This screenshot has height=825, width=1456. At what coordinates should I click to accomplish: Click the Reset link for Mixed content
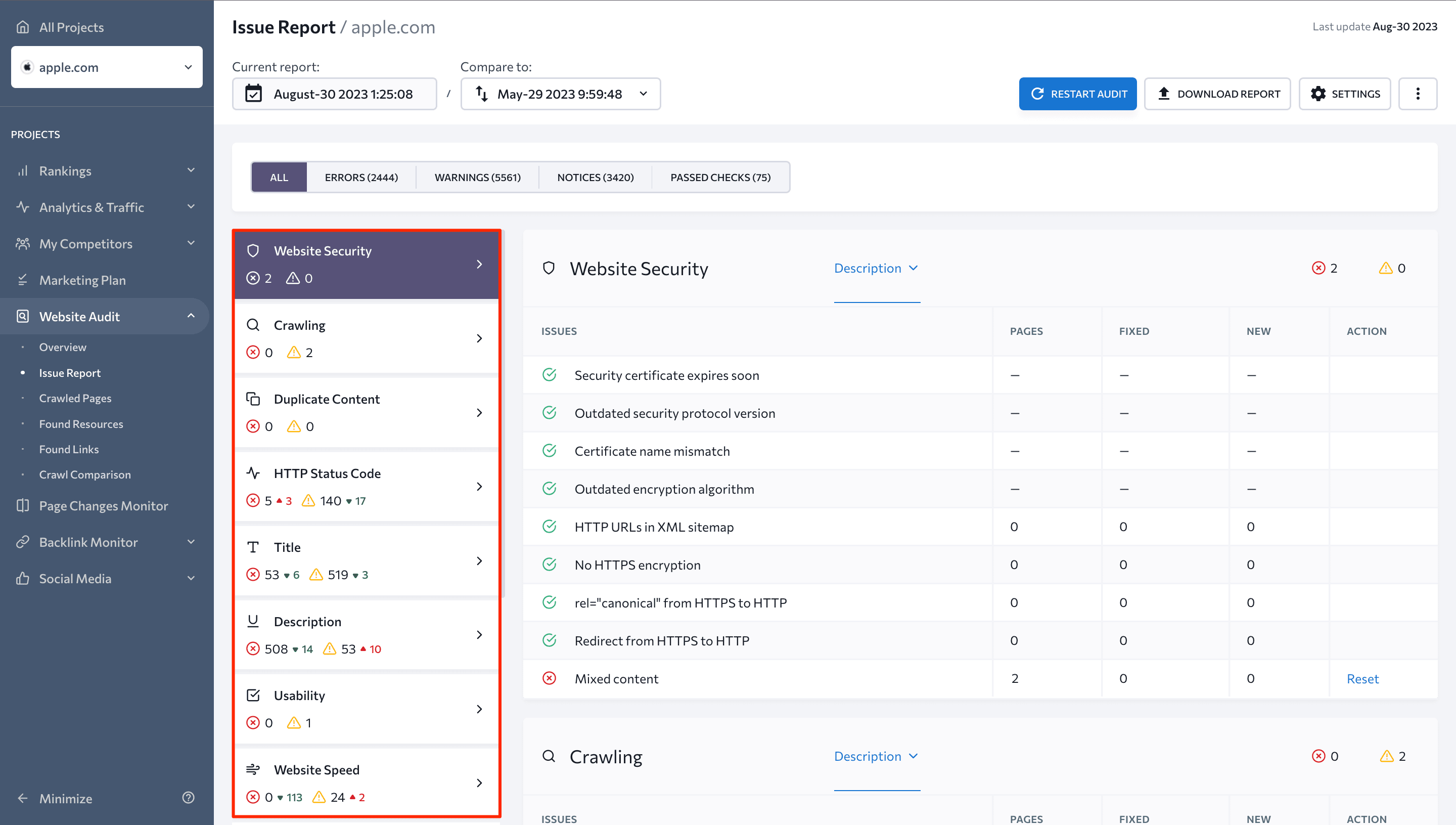click(1362, 678)
